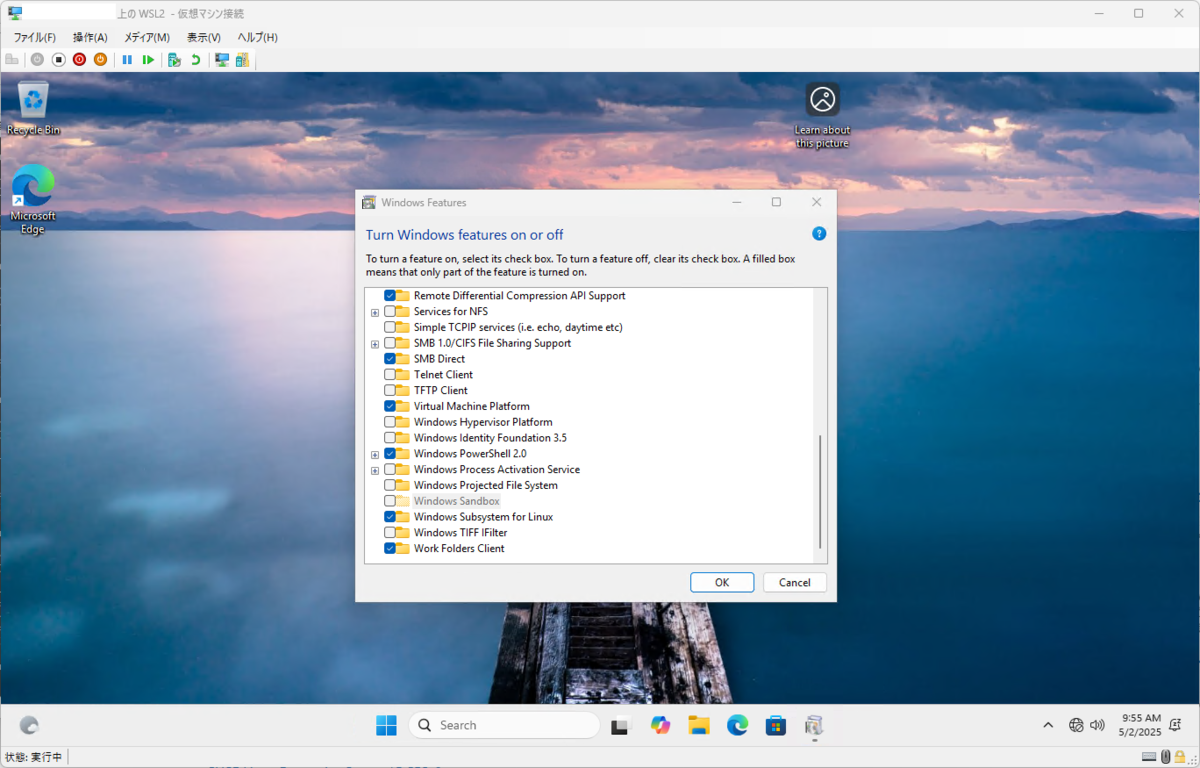Screen dimensions: 1200x768
Task: Expand the Windows PowerShell 2.0 node
Action: (x=375, y=454)
